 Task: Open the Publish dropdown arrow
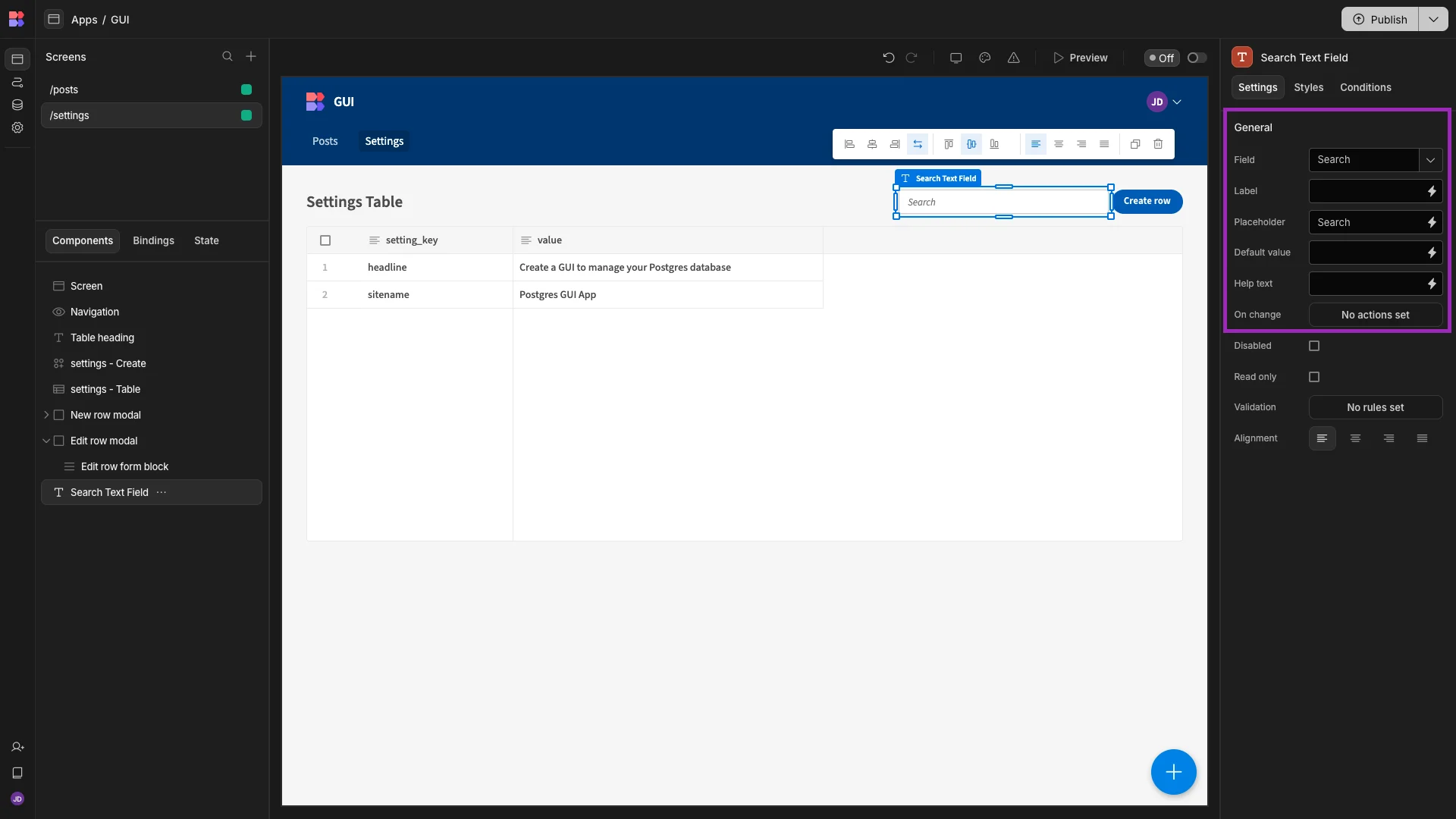(x=1433, y=19)
